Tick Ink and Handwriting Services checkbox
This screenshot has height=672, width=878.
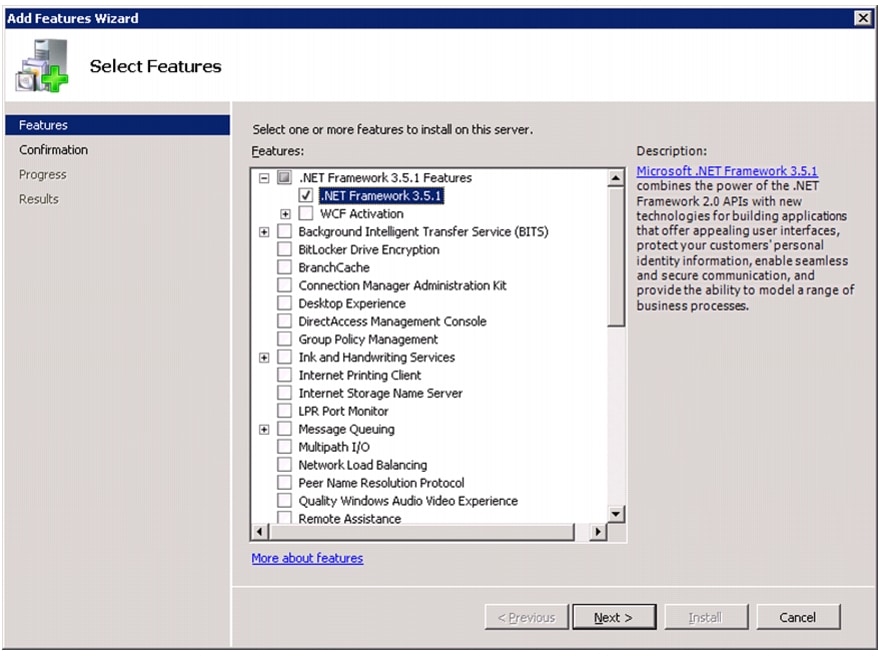tap(284, 357)
